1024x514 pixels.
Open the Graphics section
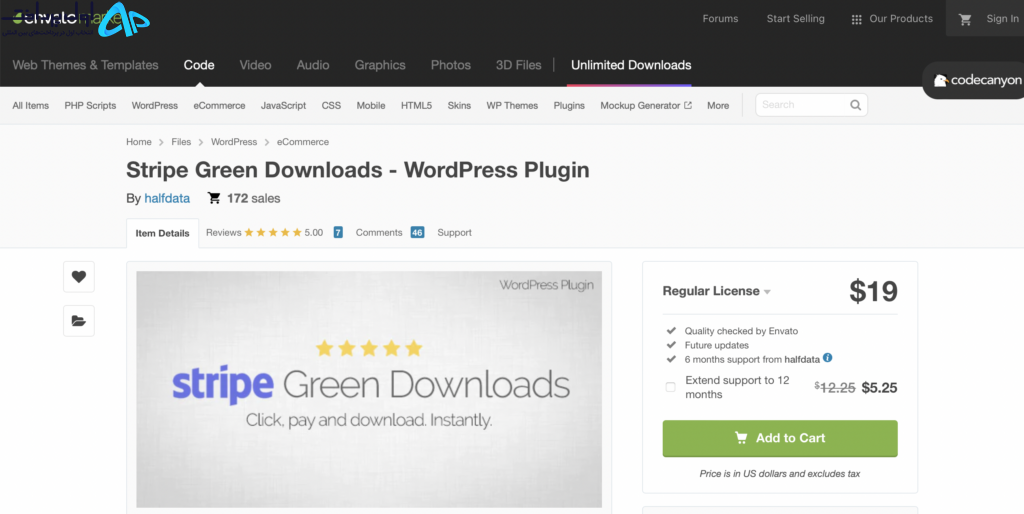coord(380,65)
